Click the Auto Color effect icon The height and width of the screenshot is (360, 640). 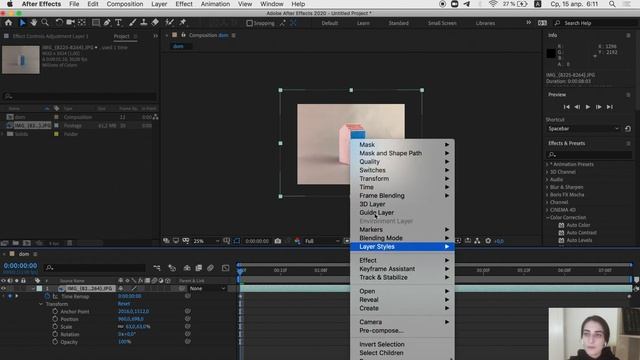[561, 225]
